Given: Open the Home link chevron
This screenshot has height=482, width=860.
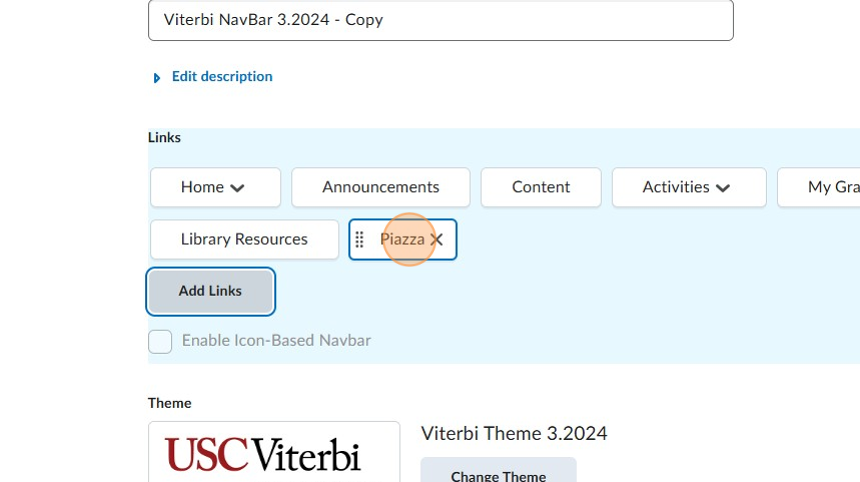Looking at the screenshot, I should (237, 188).
